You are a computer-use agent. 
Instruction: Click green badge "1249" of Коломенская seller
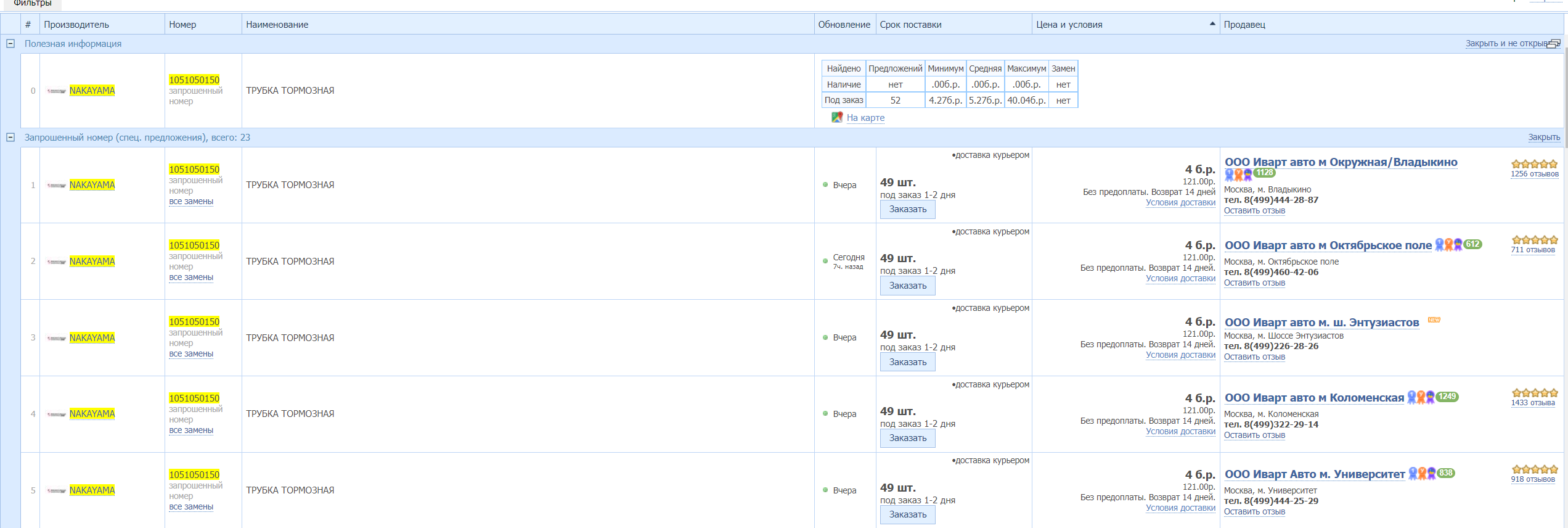point(1447,397)
